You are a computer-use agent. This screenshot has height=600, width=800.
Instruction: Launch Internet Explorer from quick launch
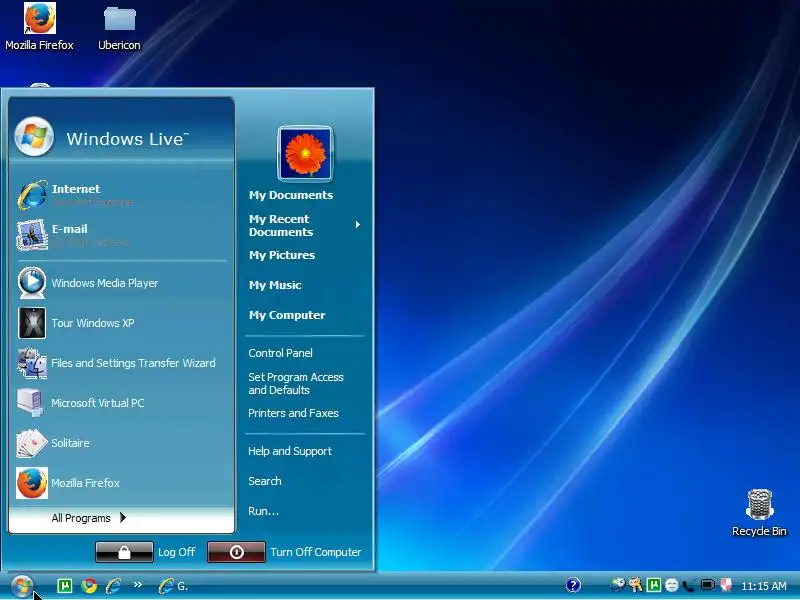click(113, 586)
